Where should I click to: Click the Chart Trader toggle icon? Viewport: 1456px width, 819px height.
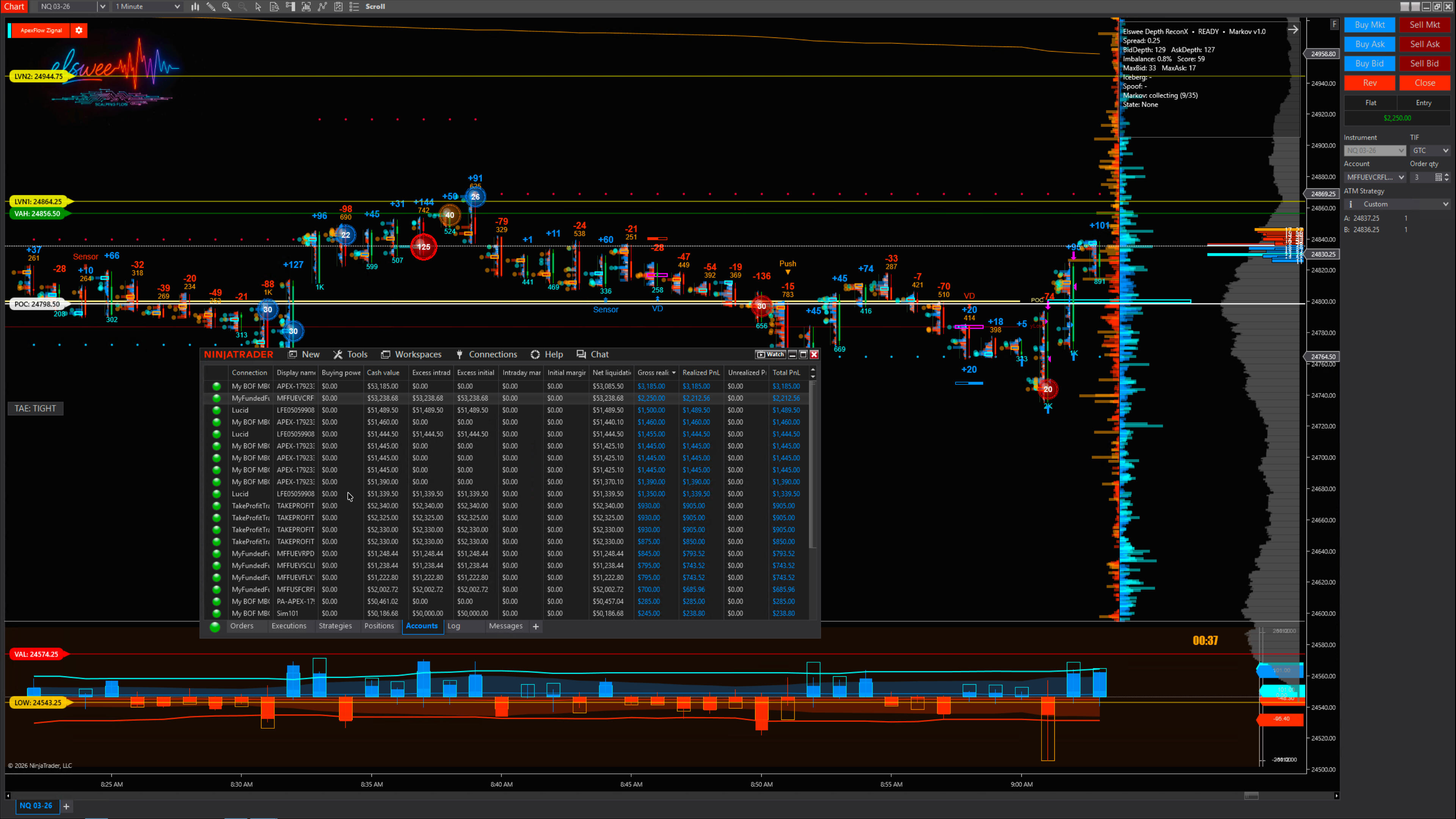pyautogui.click(x=290, y=7)
